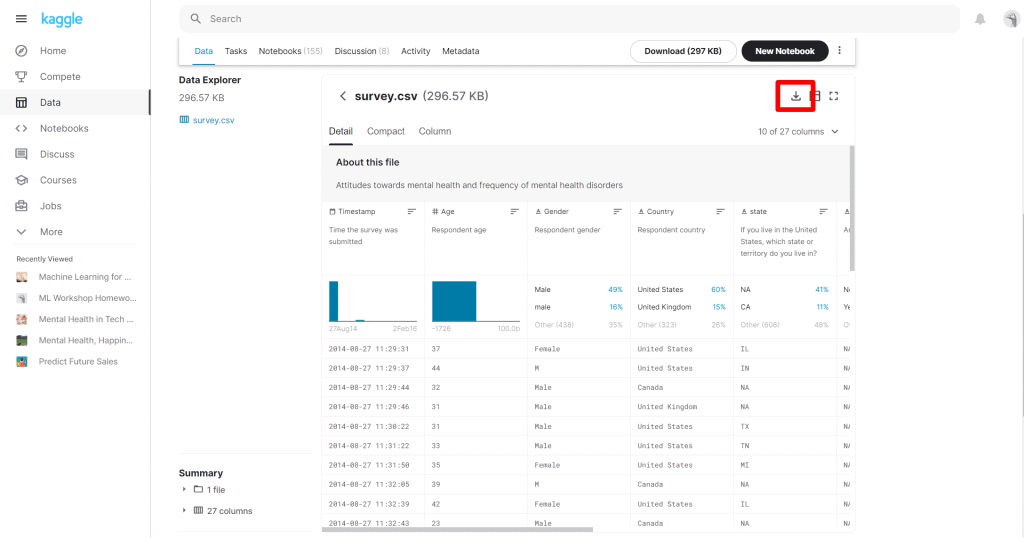1024x538 pixels.
Task: Sort by the Age column icon
Action: point(514,212)
